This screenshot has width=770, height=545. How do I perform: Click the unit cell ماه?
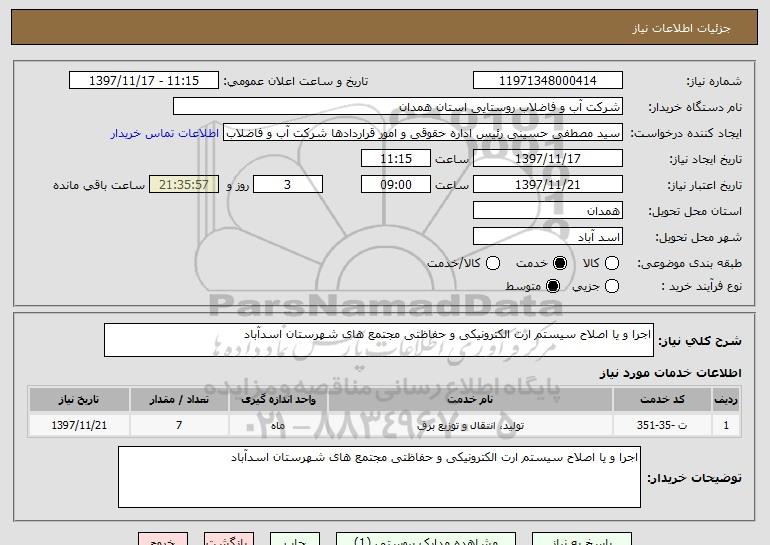278,425
